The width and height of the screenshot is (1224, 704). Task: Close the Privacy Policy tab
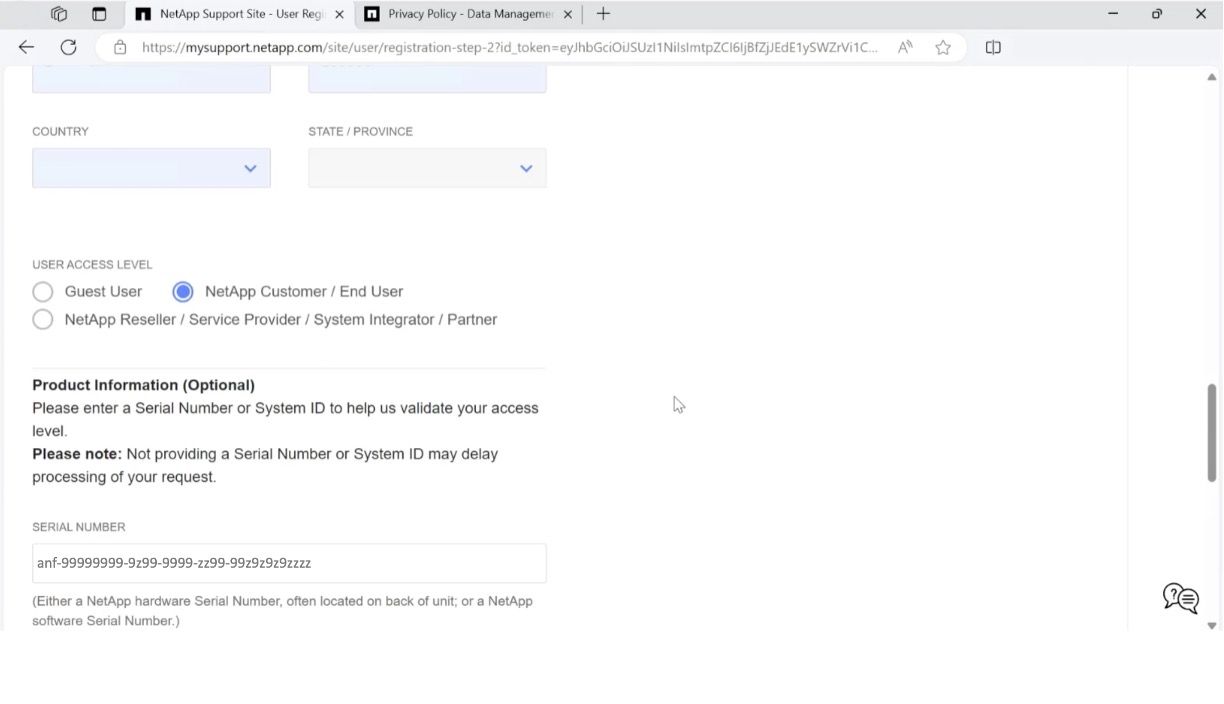pos(567,13)
